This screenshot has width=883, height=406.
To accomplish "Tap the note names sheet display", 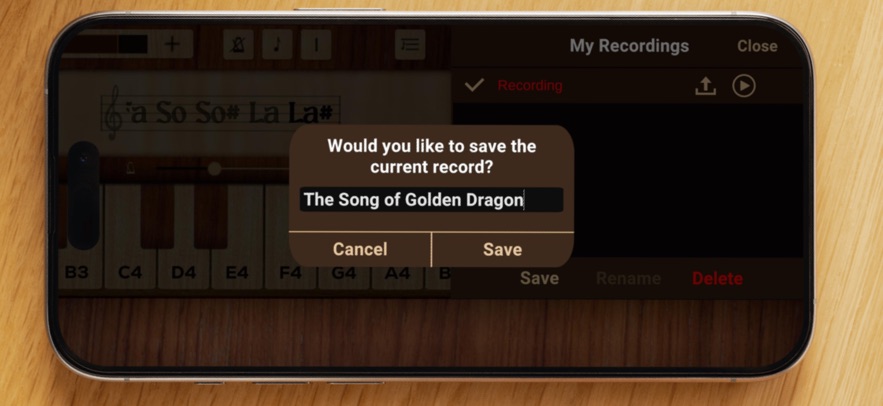I will tap(221, 114).
